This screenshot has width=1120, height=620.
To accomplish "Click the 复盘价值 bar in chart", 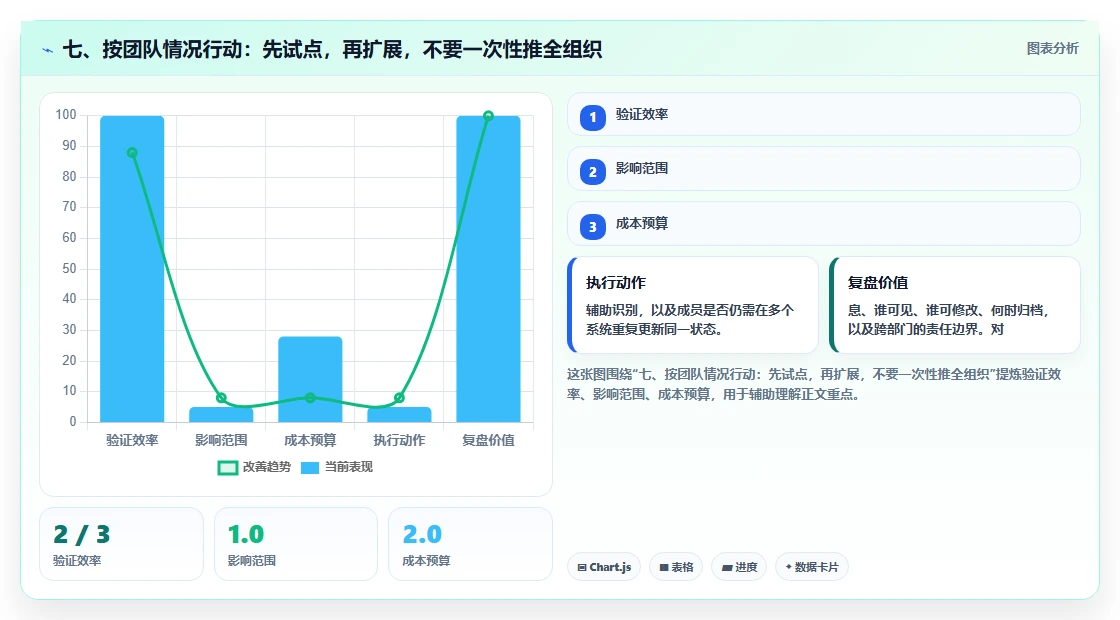I will click(x=489, y=269).
